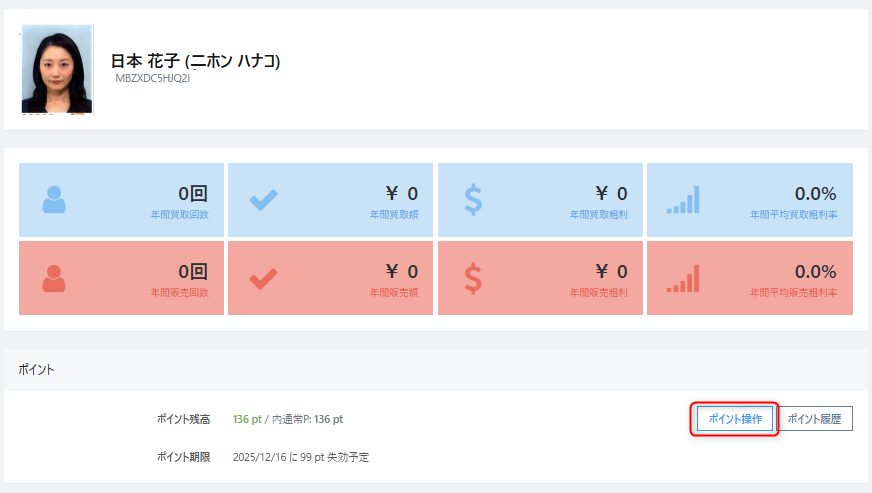Click the blue checkmark icon for 年間買取額

pyautogui.click(x=264, y=200)
